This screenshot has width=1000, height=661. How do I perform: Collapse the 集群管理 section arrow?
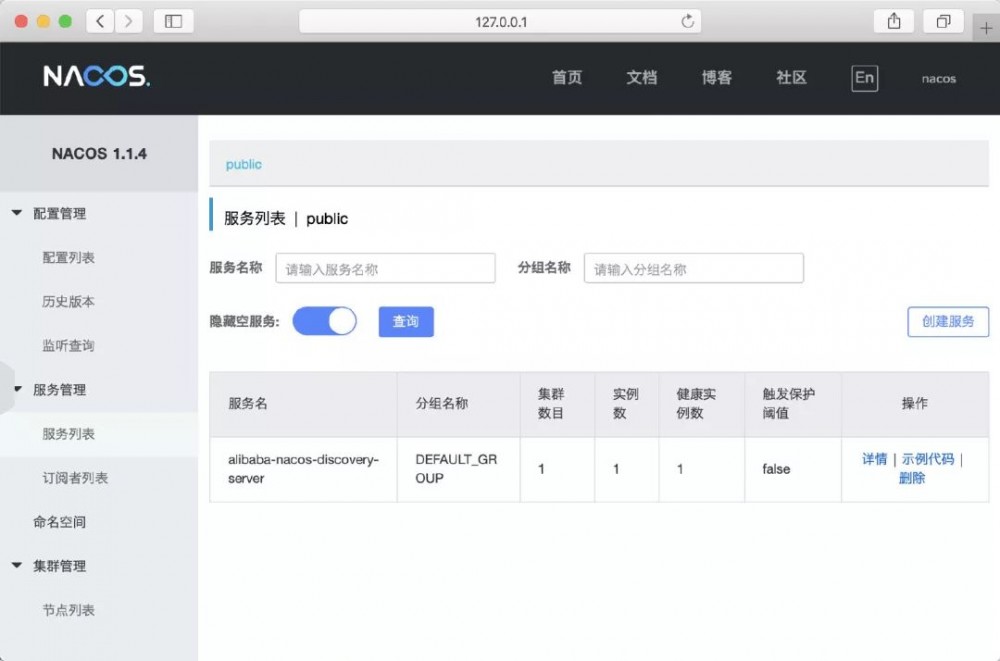(x=17, y=565)
